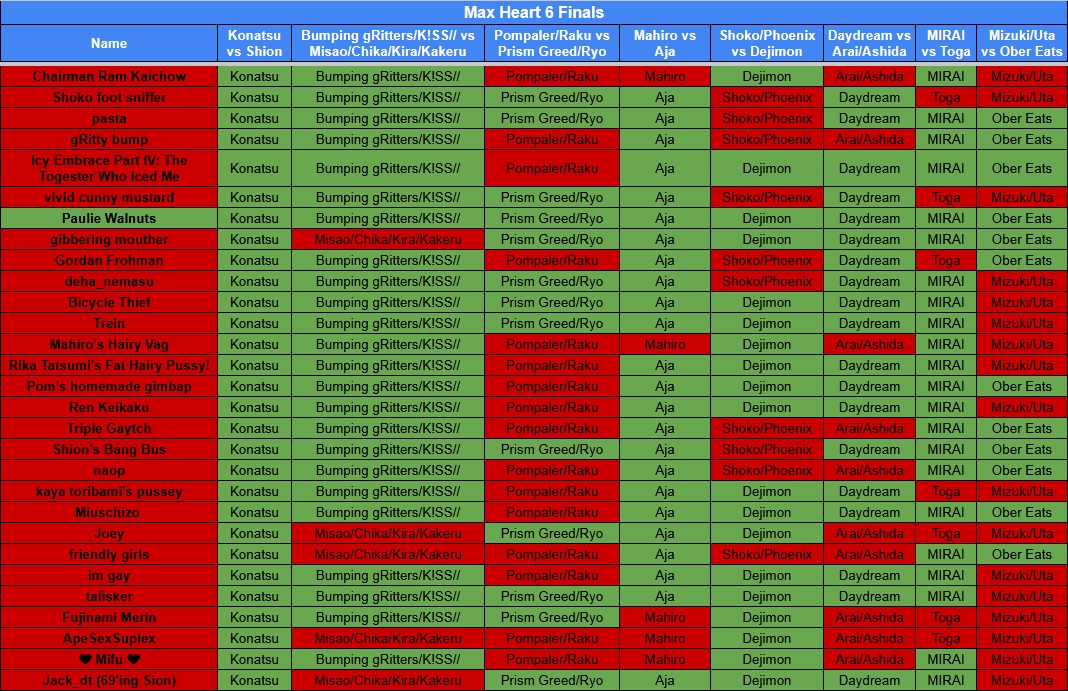
Task: Select Dejimon cell in Bicycle Thief row
Action: [x=767, y=302]
